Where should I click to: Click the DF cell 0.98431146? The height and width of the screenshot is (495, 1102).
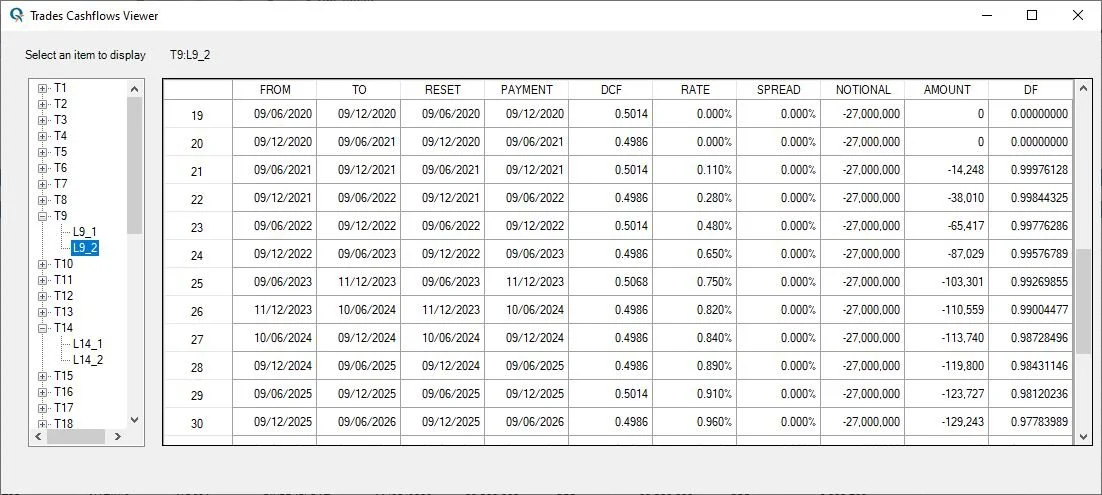1031,366
